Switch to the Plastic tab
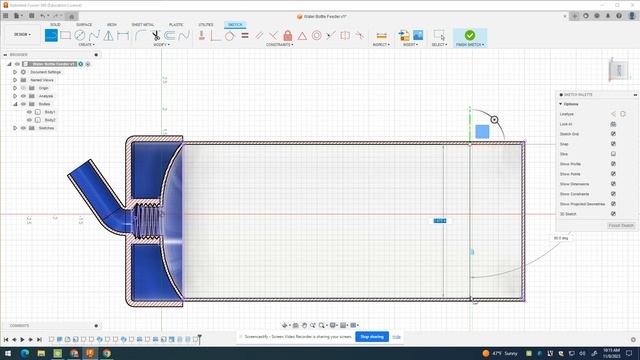This screenshot has height=360, width=640. point(176,25)
